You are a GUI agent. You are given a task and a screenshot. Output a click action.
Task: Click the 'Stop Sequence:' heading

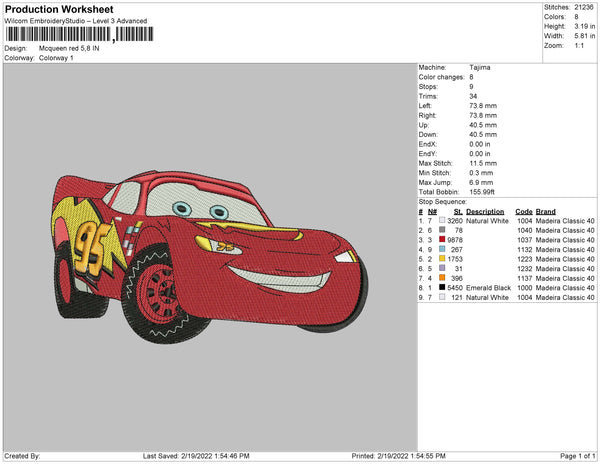point(443,202)
